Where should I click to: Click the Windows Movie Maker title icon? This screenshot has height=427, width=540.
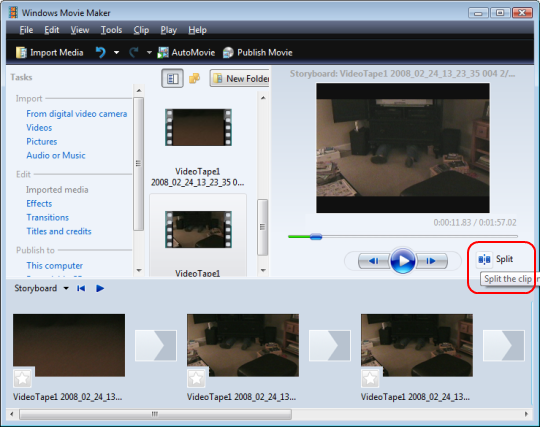point(13,13)
